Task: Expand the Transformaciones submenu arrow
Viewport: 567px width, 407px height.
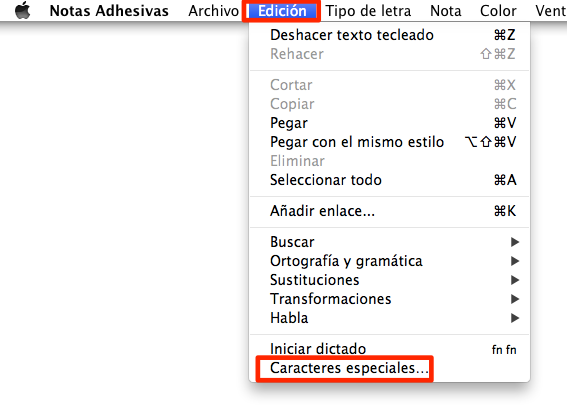Action: [x=515, y=299]
